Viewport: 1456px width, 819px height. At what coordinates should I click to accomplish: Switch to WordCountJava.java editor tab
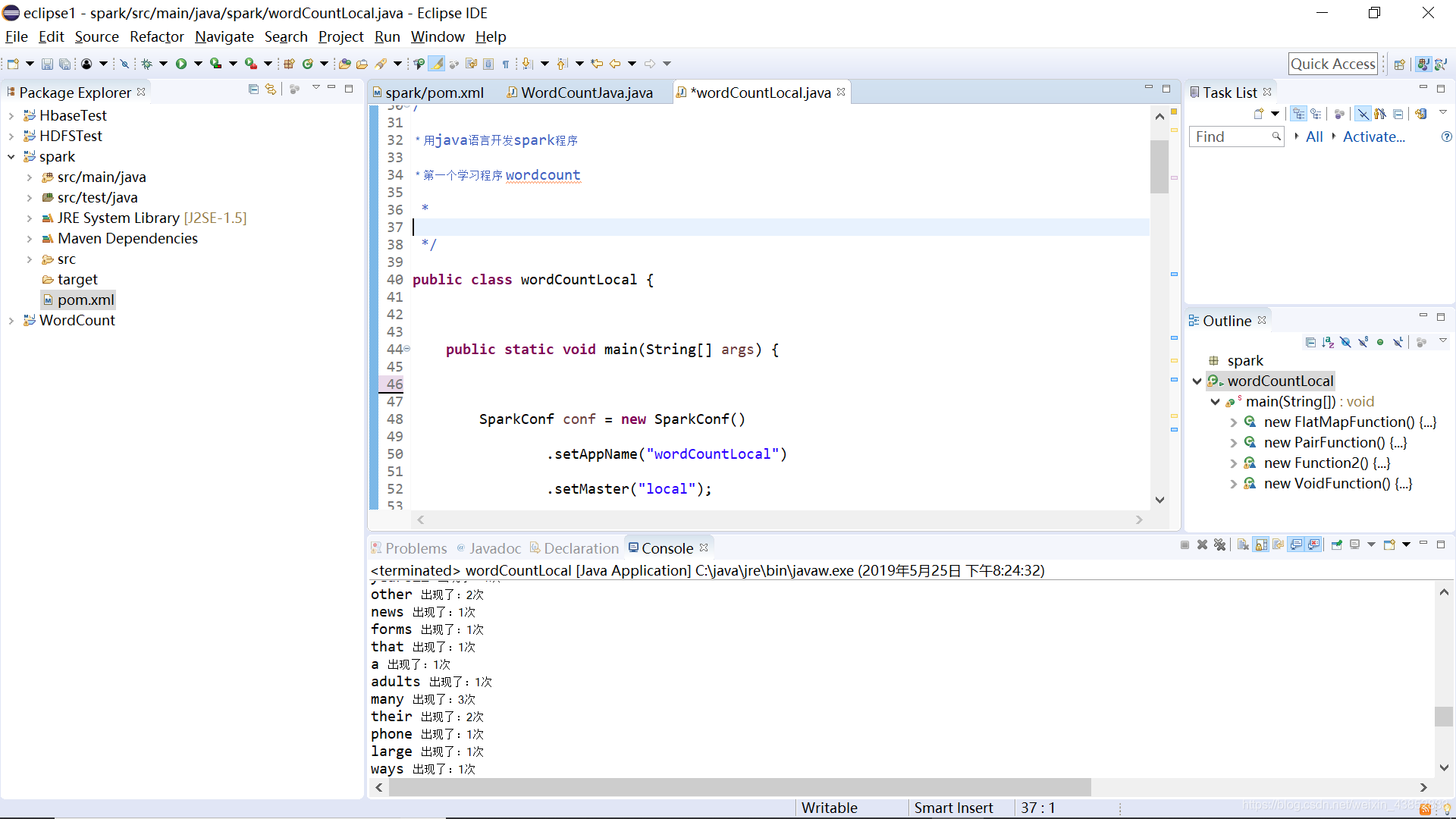pyautogui.click(x=580, y=93)
